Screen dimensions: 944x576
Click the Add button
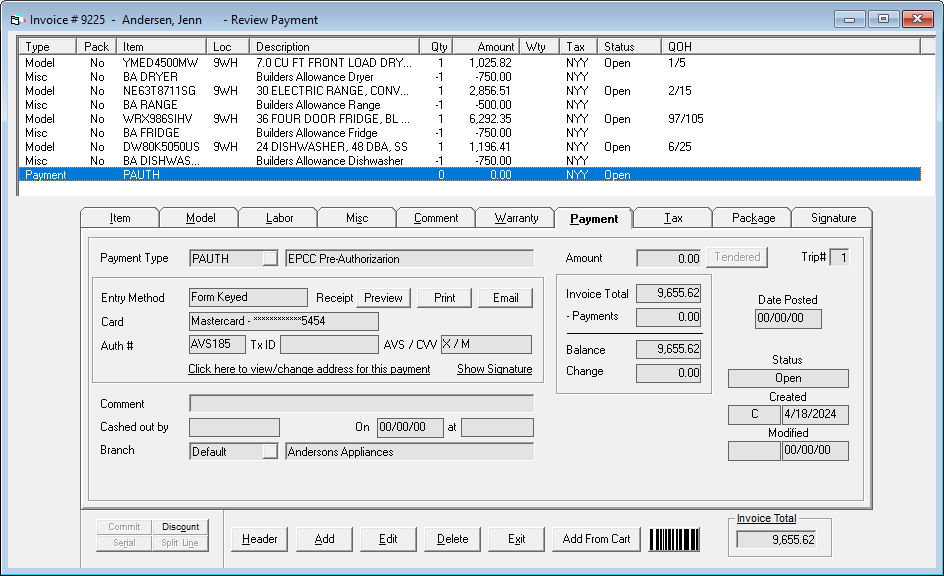click(x=324, y=539)
